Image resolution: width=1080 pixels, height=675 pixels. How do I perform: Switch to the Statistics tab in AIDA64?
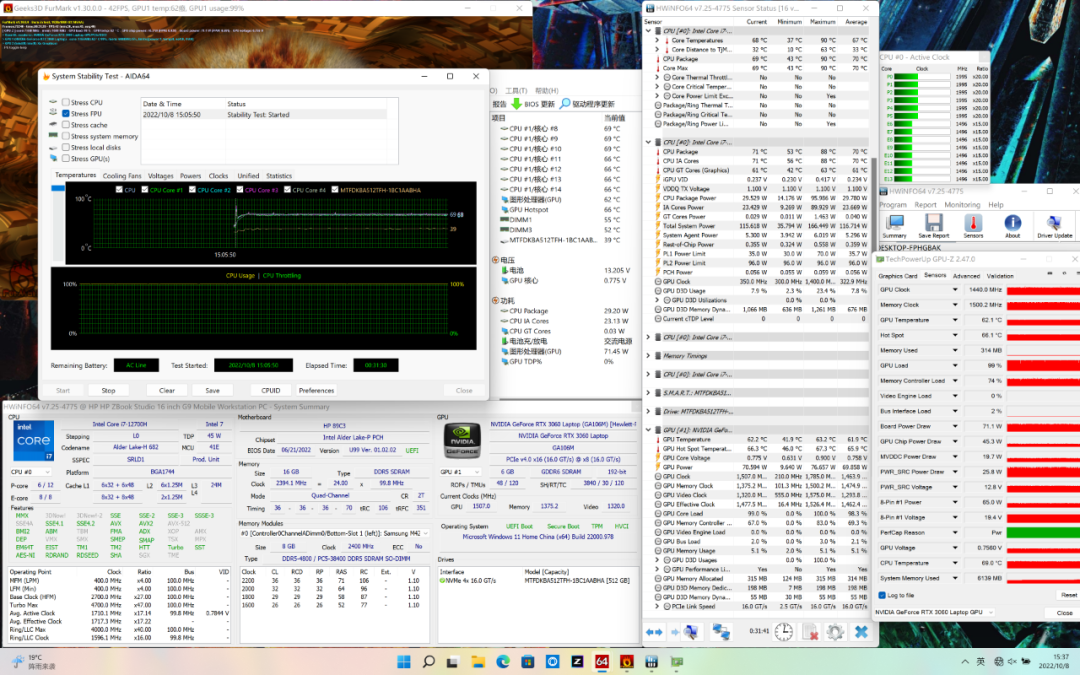point(279,176)
